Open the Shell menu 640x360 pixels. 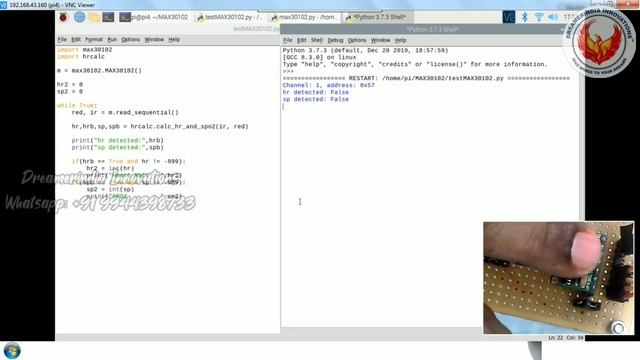pos(317,40)
